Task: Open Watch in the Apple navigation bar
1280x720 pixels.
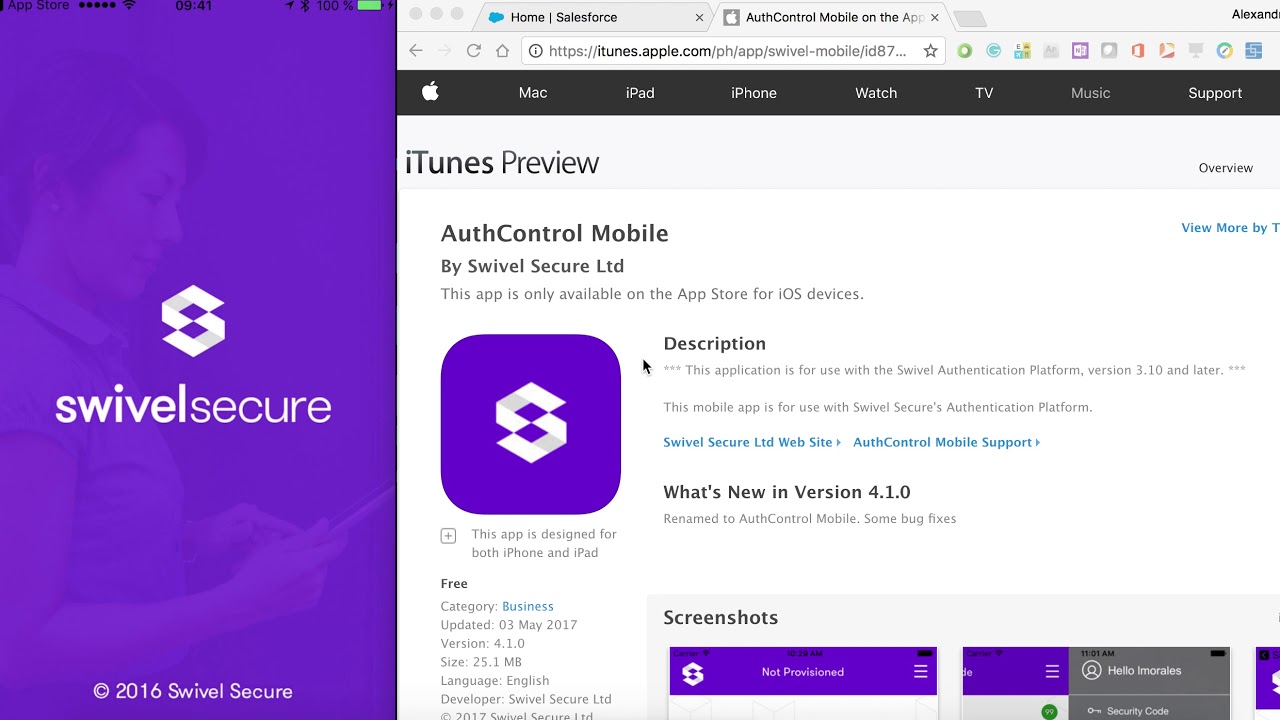Action: point(876,93)
